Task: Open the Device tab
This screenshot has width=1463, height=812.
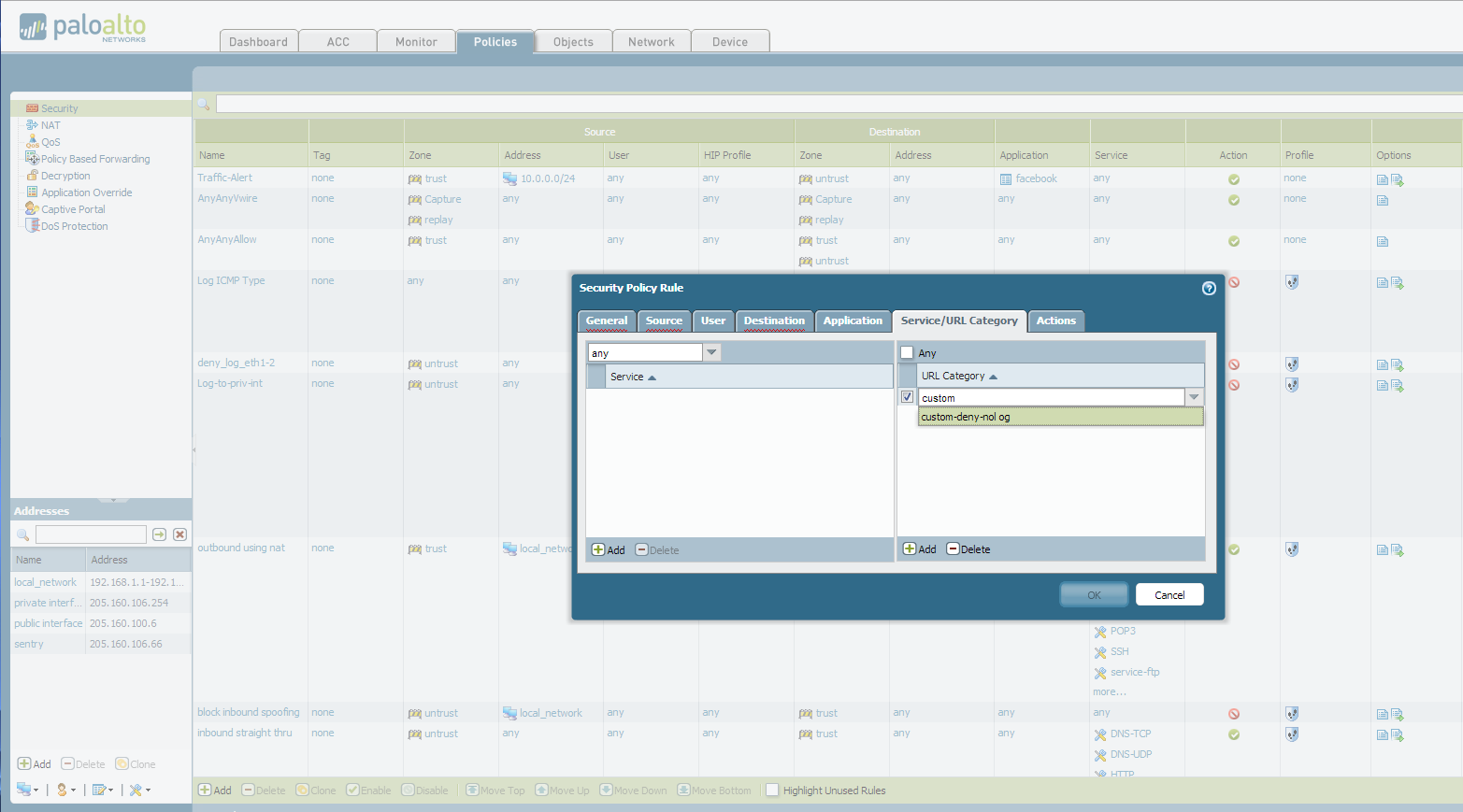Action: pyautogui.click(x=730, y=41)
